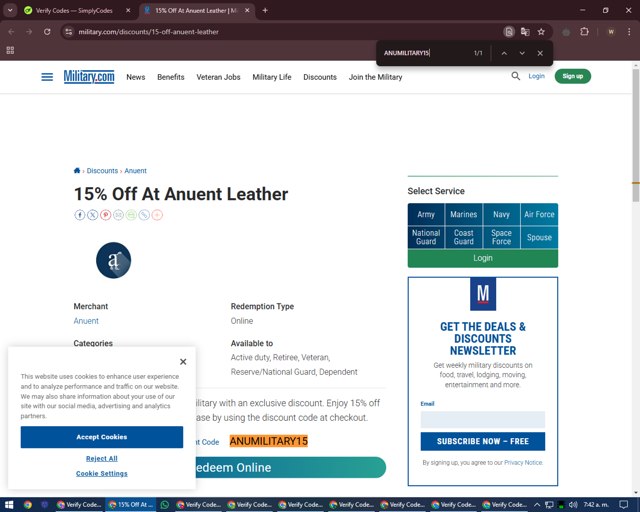View site information icon in address bar
The height and width of the screenshot is (512, 640).
69,32
